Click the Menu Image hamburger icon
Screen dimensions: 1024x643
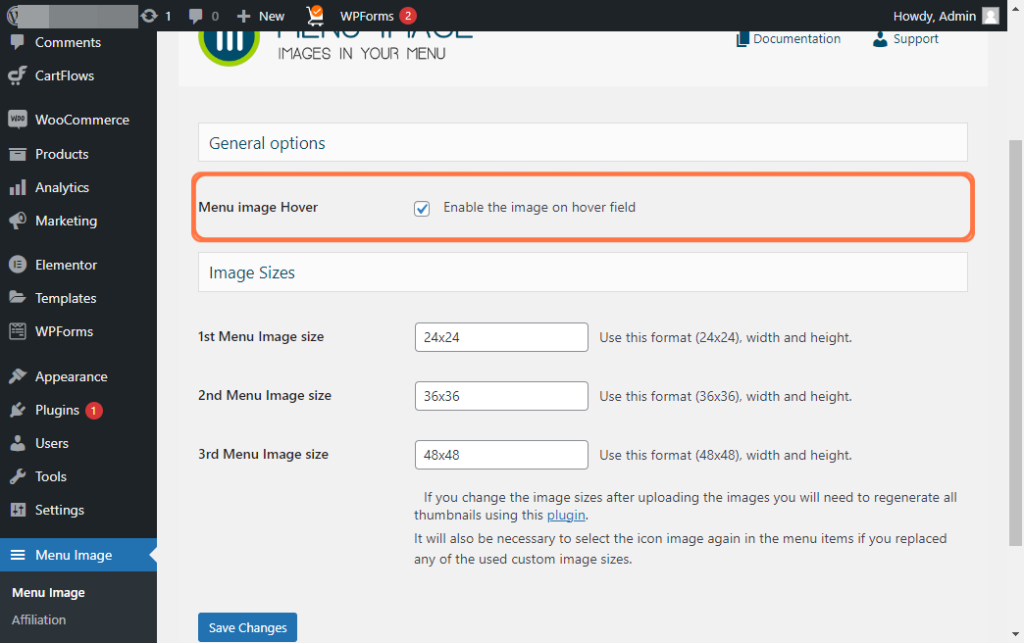(x=18, y=555)
